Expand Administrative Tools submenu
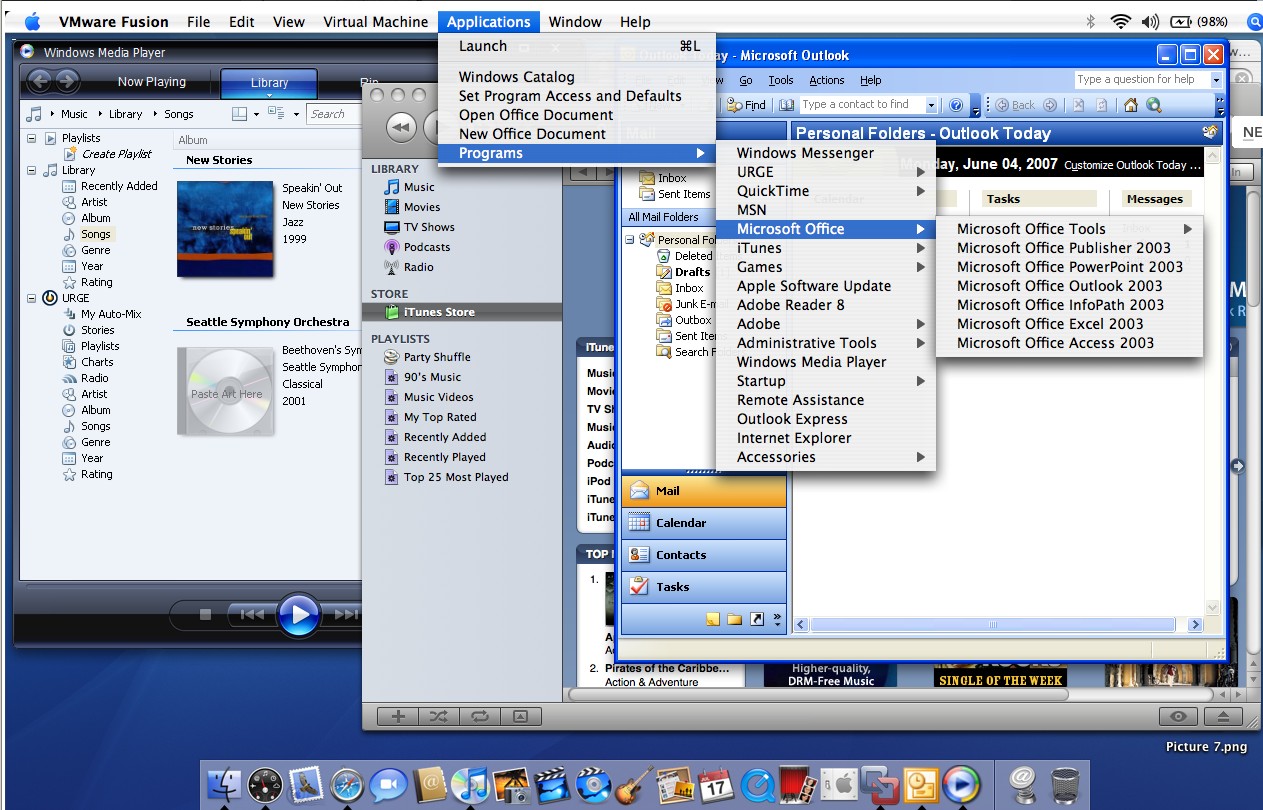Image resolution: width=1263 pixels, height=810 pixels. coord(826,343)
